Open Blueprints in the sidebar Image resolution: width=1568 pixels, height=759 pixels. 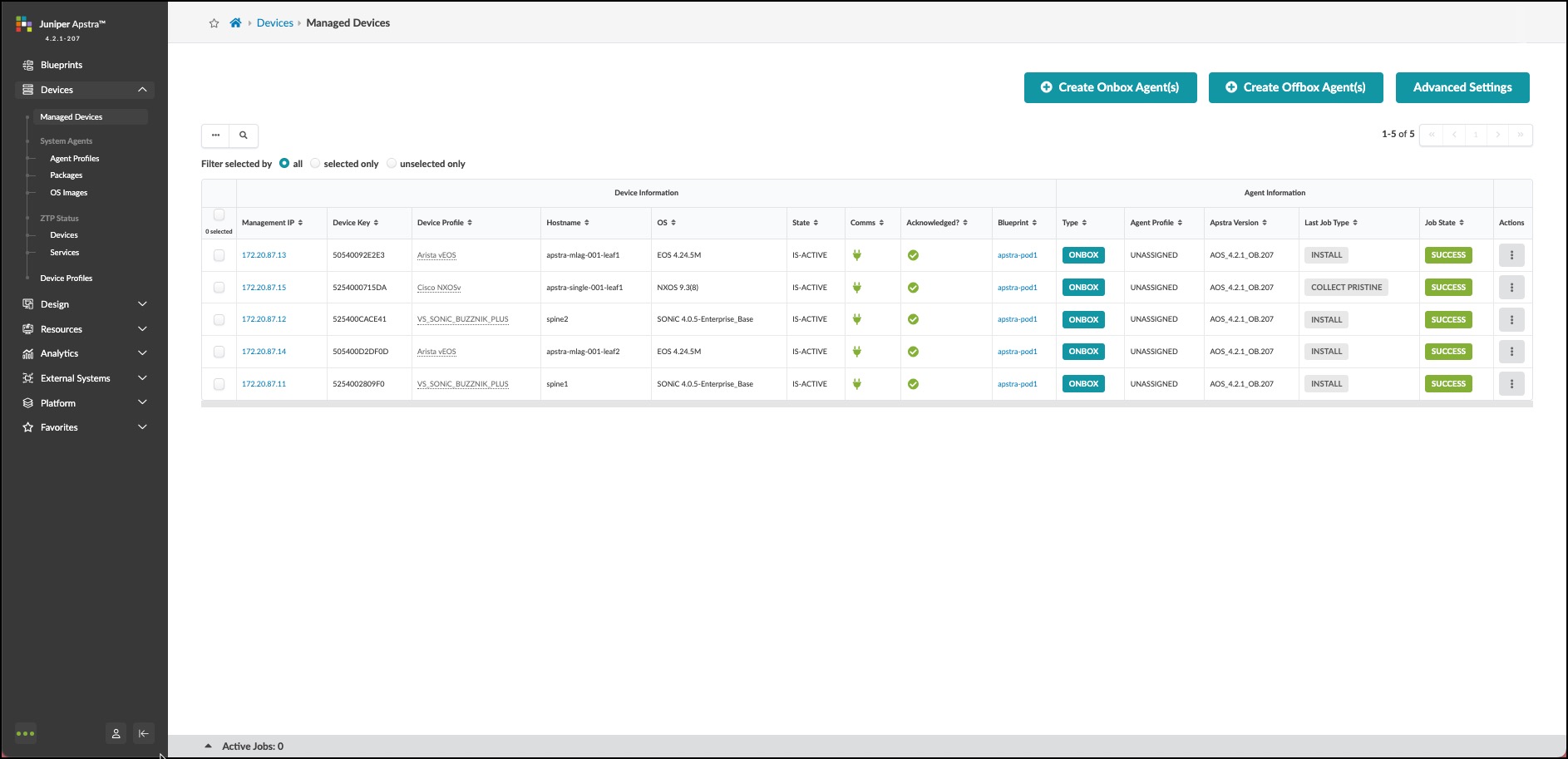[x=62, y=65]
